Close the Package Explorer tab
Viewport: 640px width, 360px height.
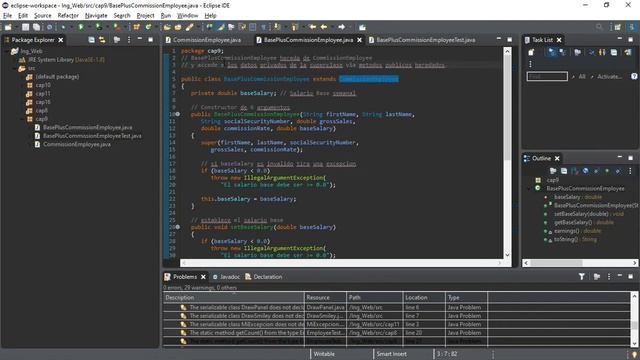click(61, 40)
